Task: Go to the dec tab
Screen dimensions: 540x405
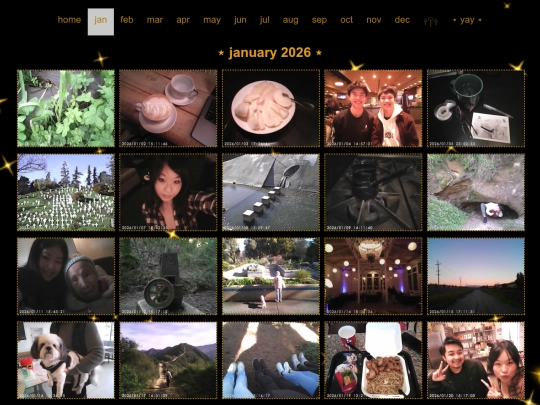Action: coord(402,20)
